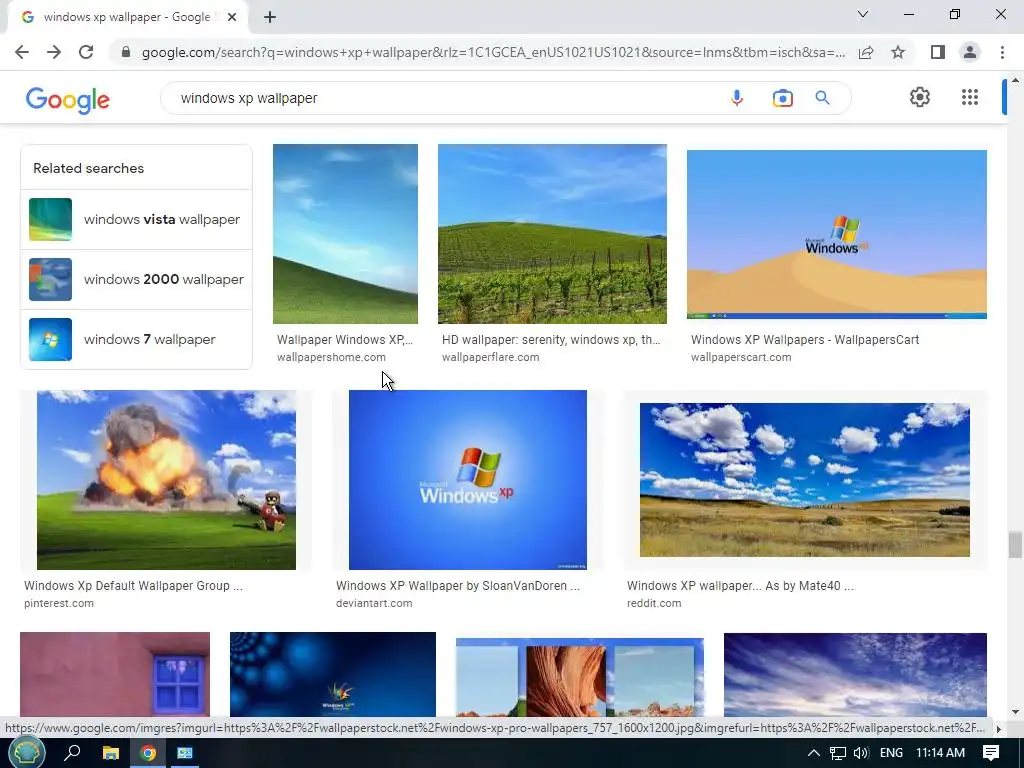
Task: Switch to Chrome on the taskbar
Action: 148,753
